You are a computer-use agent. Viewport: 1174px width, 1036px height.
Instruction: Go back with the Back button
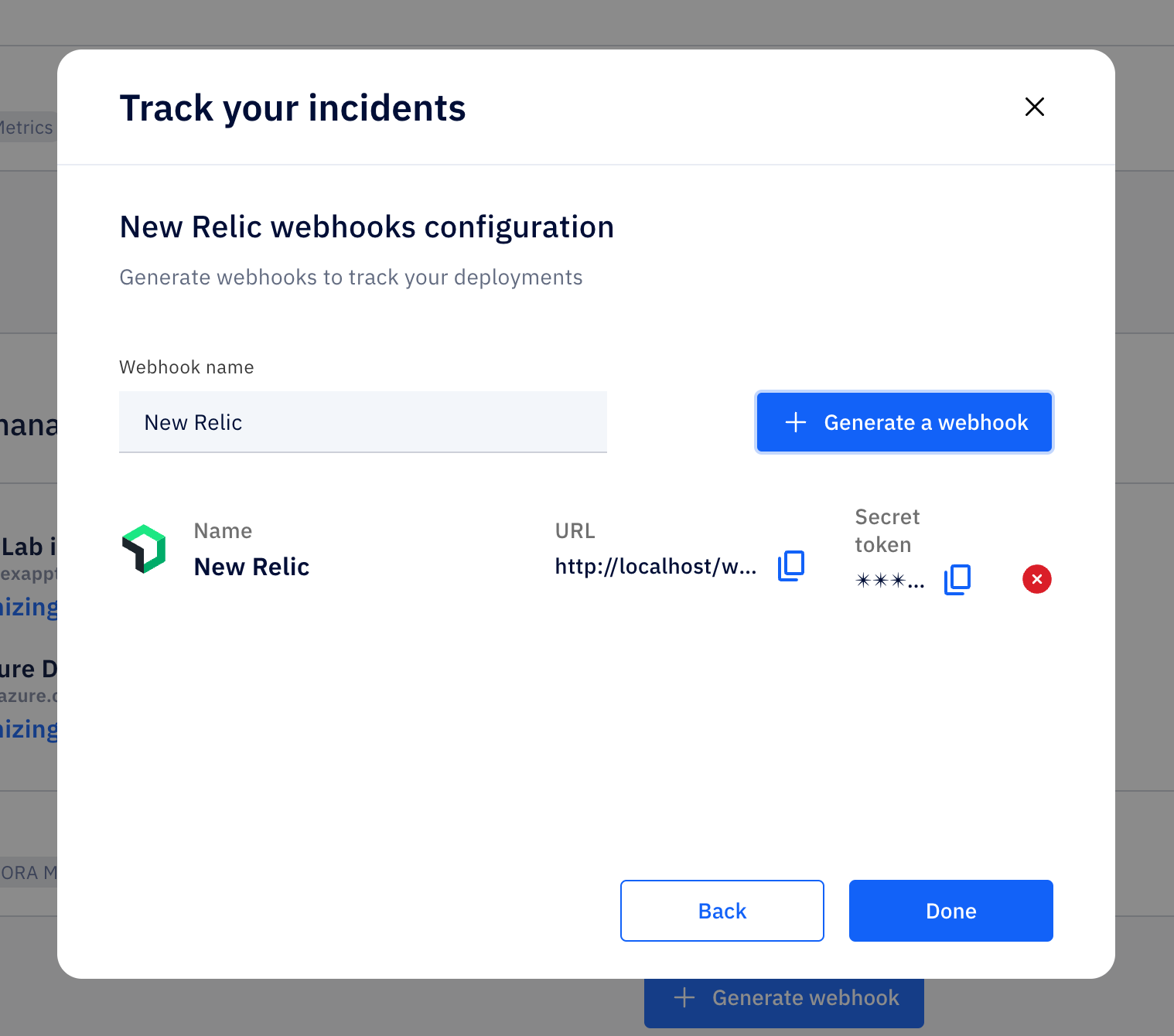tap(722, 911)
